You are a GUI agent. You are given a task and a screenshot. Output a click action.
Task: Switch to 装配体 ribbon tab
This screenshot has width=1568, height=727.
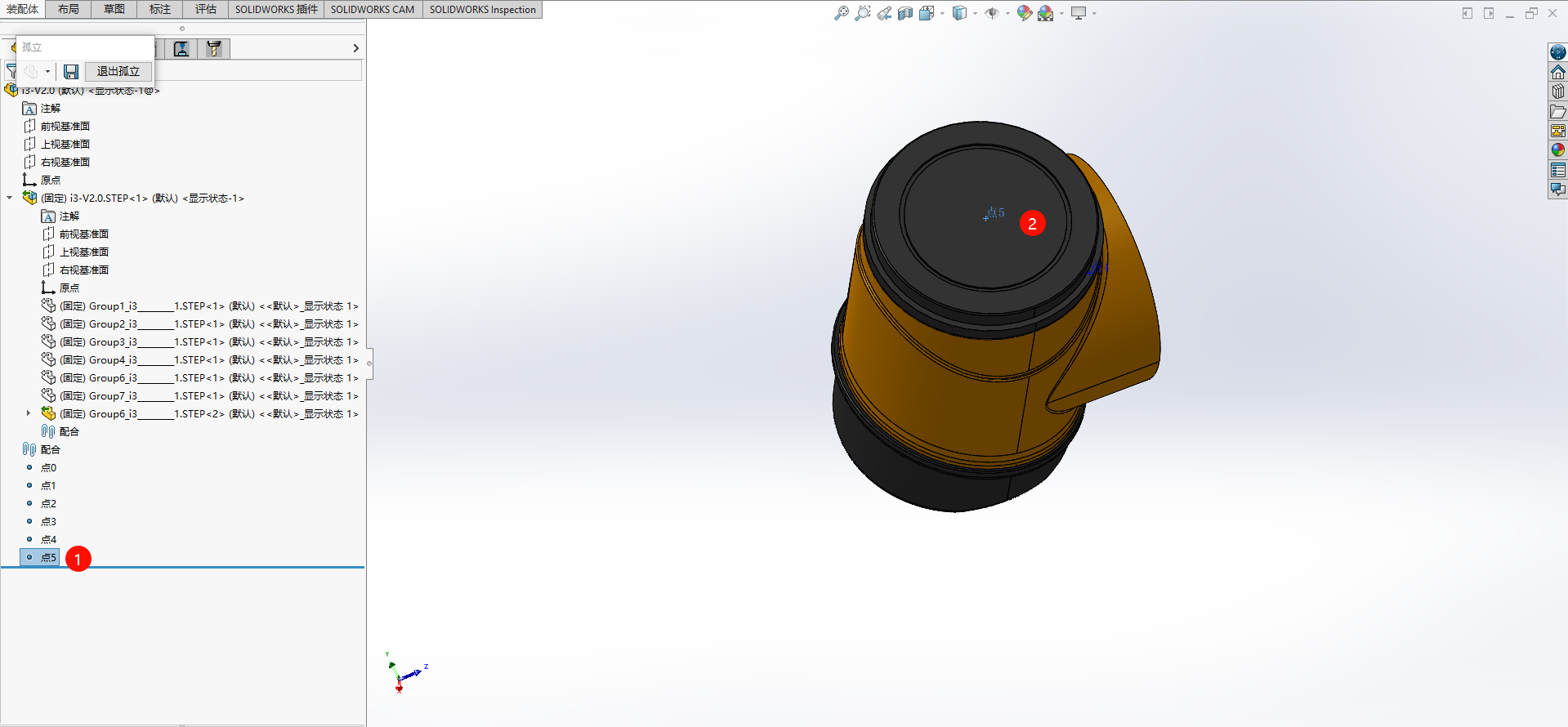22,9
